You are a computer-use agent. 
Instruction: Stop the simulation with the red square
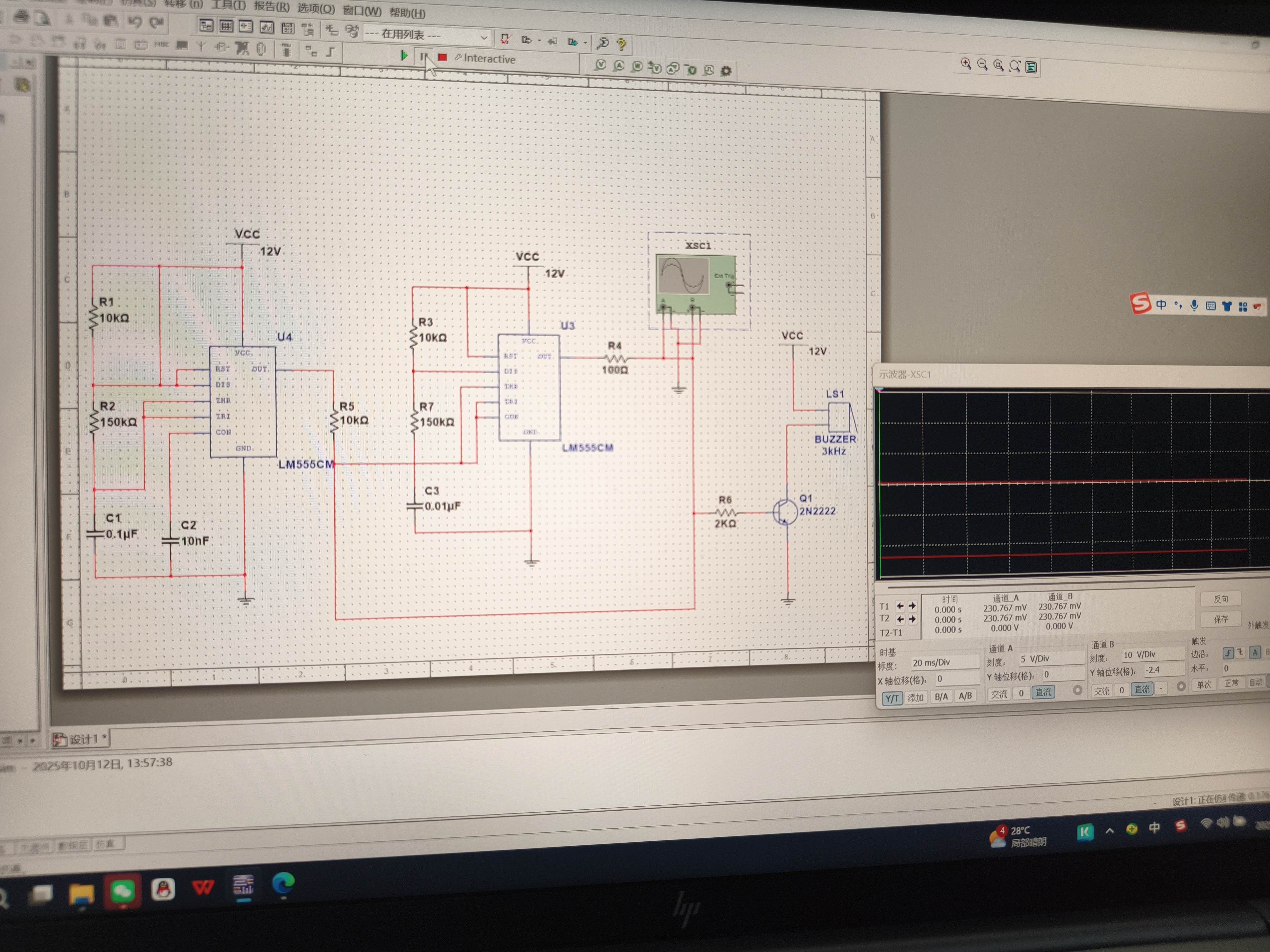pos(442,57)
